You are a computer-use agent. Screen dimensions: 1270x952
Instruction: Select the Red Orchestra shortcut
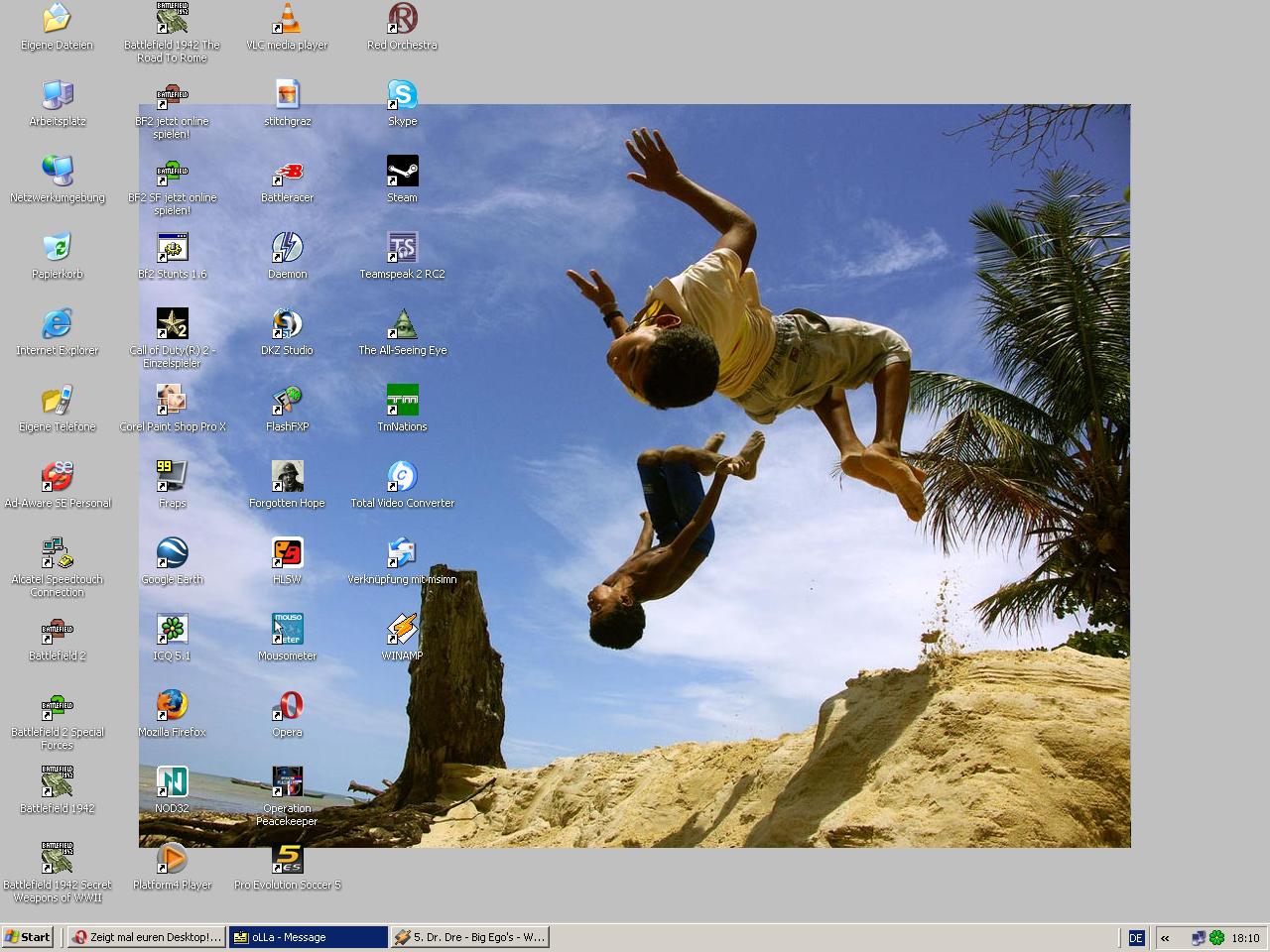403,18
